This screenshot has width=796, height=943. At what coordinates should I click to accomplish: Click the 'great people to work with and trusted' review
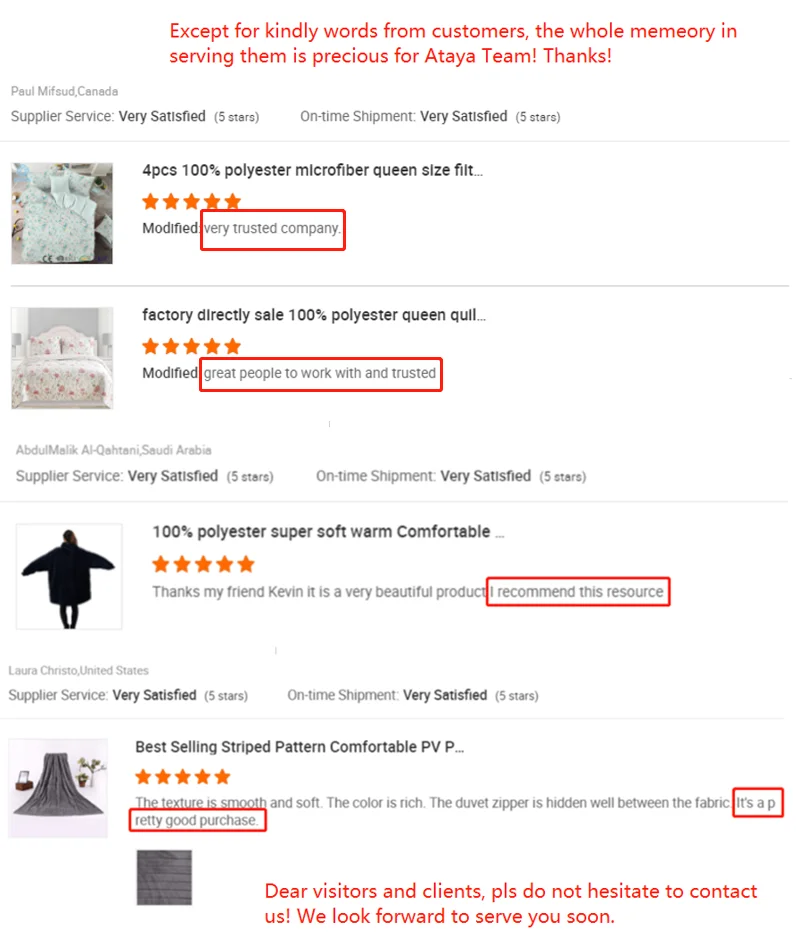tap(320, 373)
